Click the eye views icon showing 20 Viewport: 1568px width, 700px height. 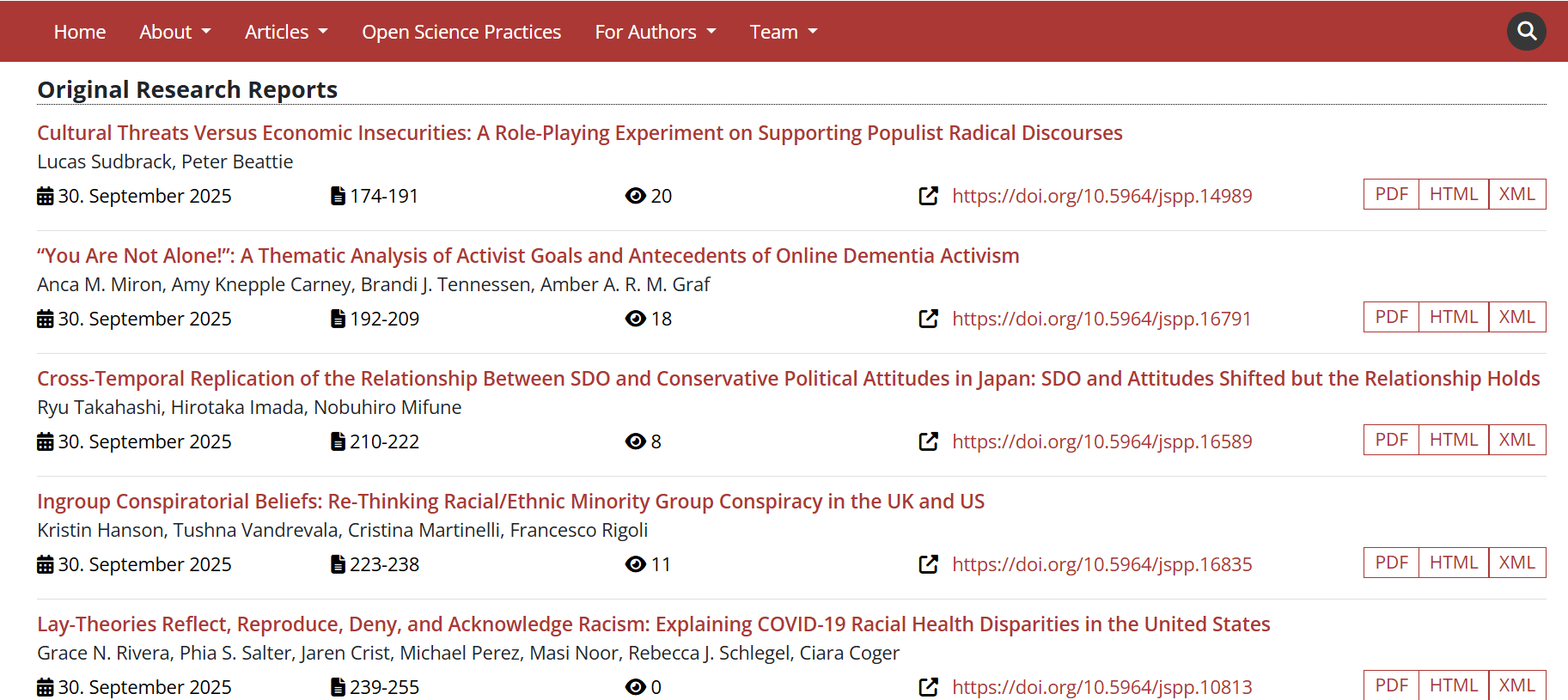[635, 196]
